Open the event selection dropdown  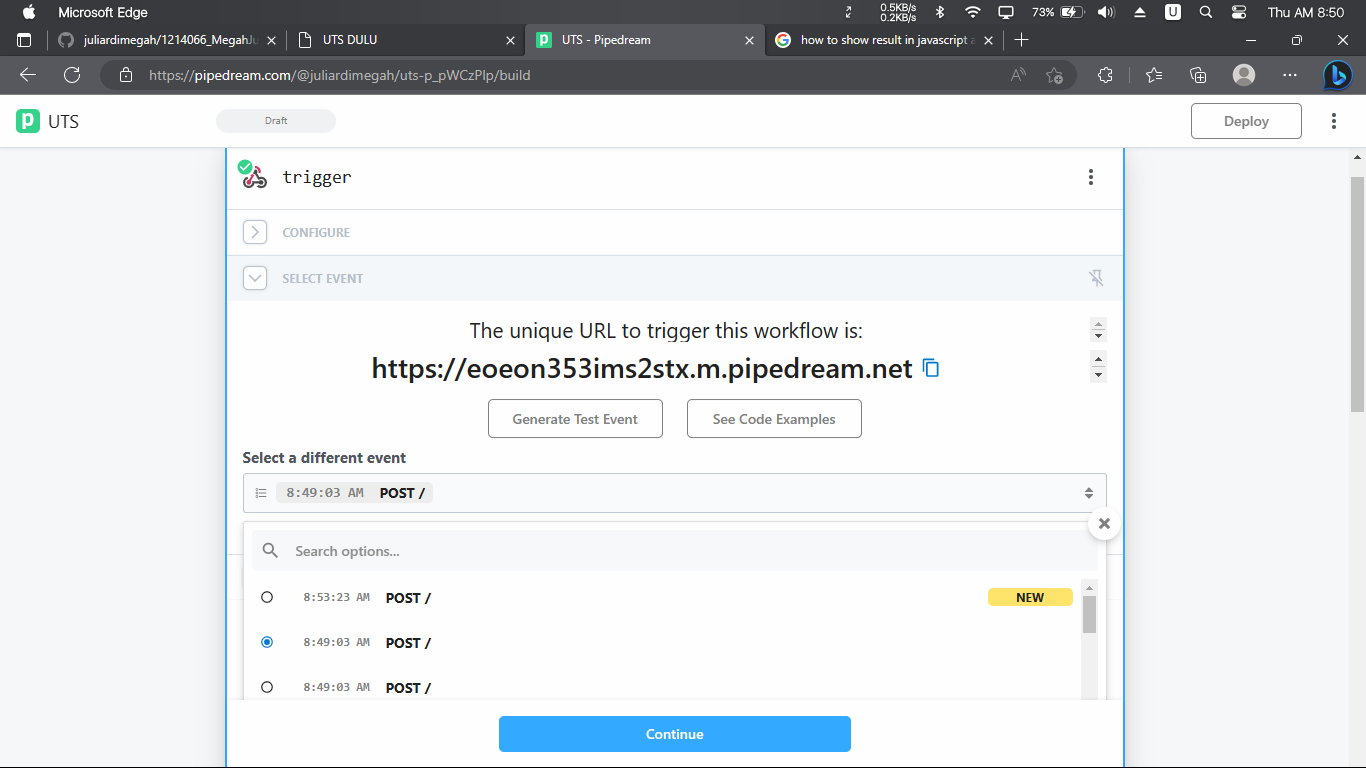[x=674, y=493]
